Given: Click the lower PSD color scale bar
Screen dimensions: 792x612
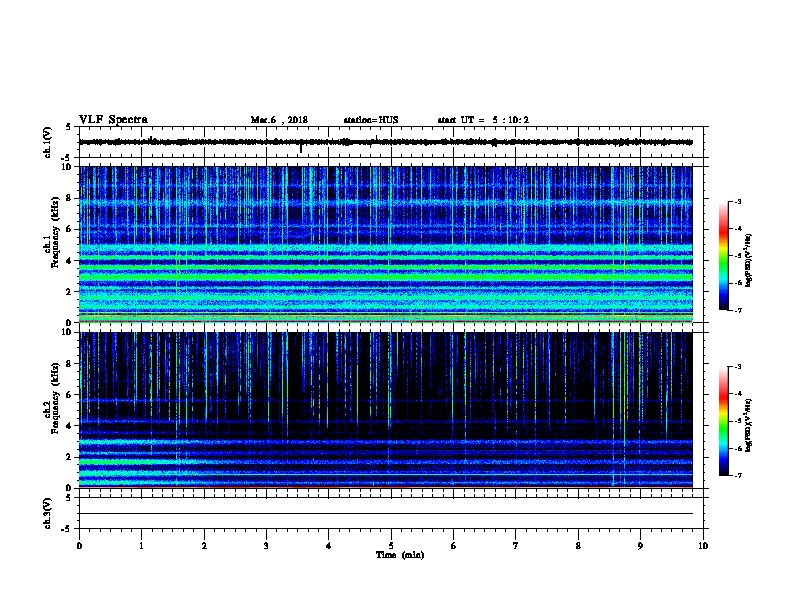Looking at the screenshot, I should [x=724, y=421].
